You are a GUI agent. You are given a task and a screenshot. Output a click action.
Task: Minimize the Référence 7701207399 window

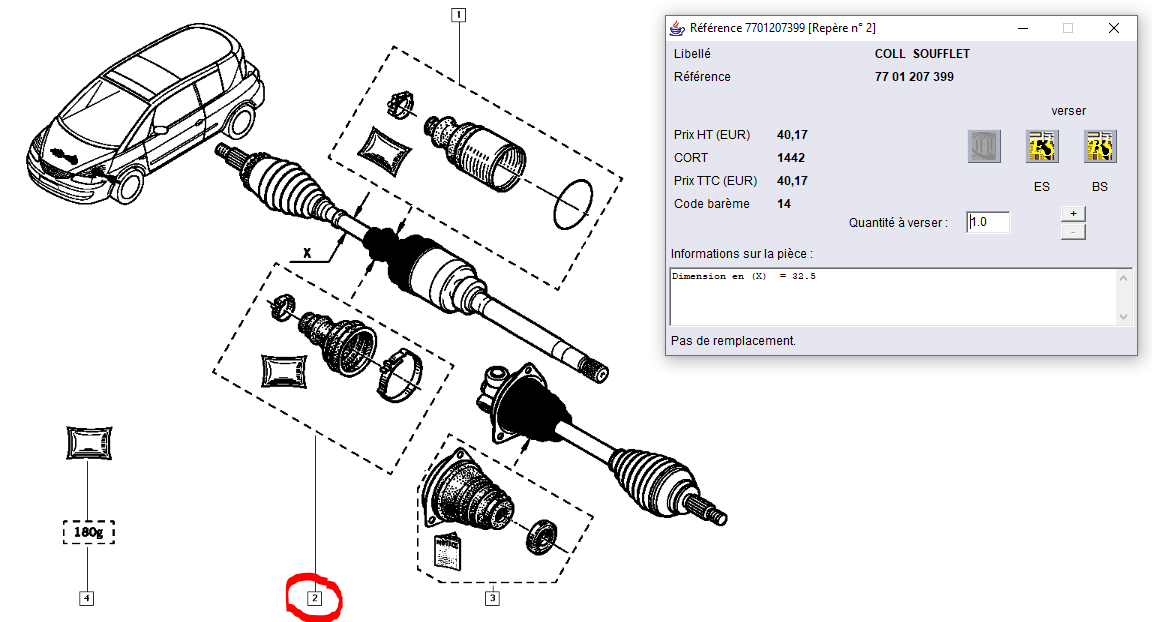[1021, 28]
